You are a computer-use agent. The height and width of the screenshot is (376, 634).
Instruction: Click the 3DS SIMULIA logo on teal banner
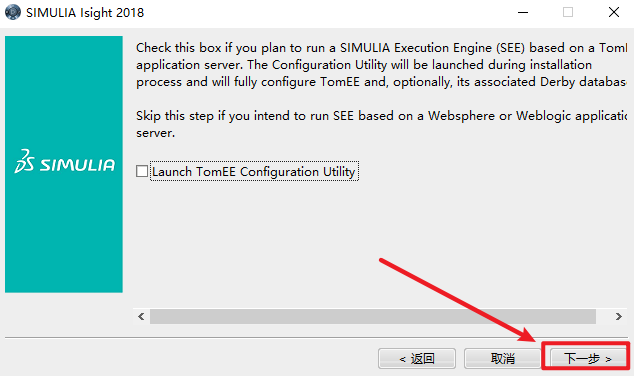pos(65,162)
